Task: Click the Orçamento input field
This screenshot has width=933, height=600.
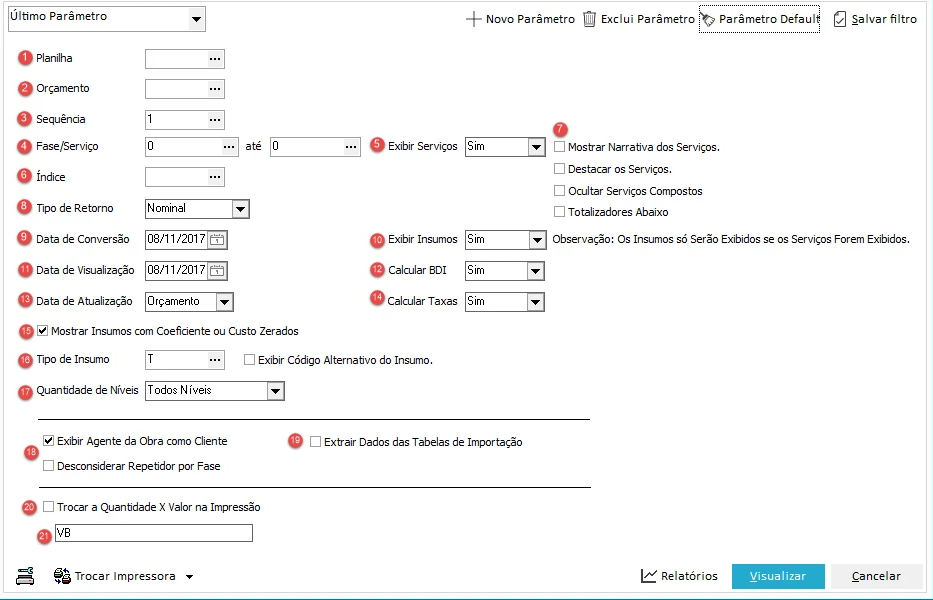Action: pyautogui.click(x=175, y=89)
